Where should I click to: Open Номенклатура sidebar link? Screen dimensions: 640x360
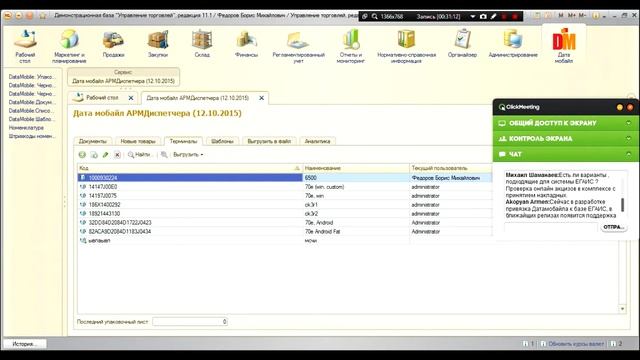tap(26, 128)
